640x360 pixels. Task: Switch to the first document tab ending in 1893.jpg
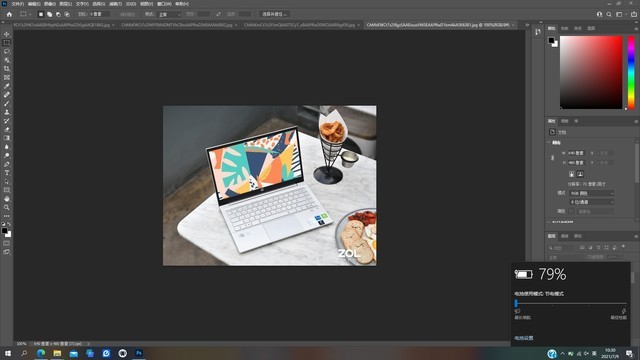pos(61,25)
